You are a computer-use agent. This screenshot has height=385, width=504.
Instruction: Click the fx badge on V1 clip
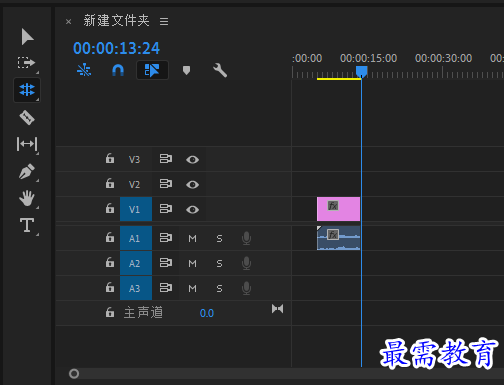[333, 206]
